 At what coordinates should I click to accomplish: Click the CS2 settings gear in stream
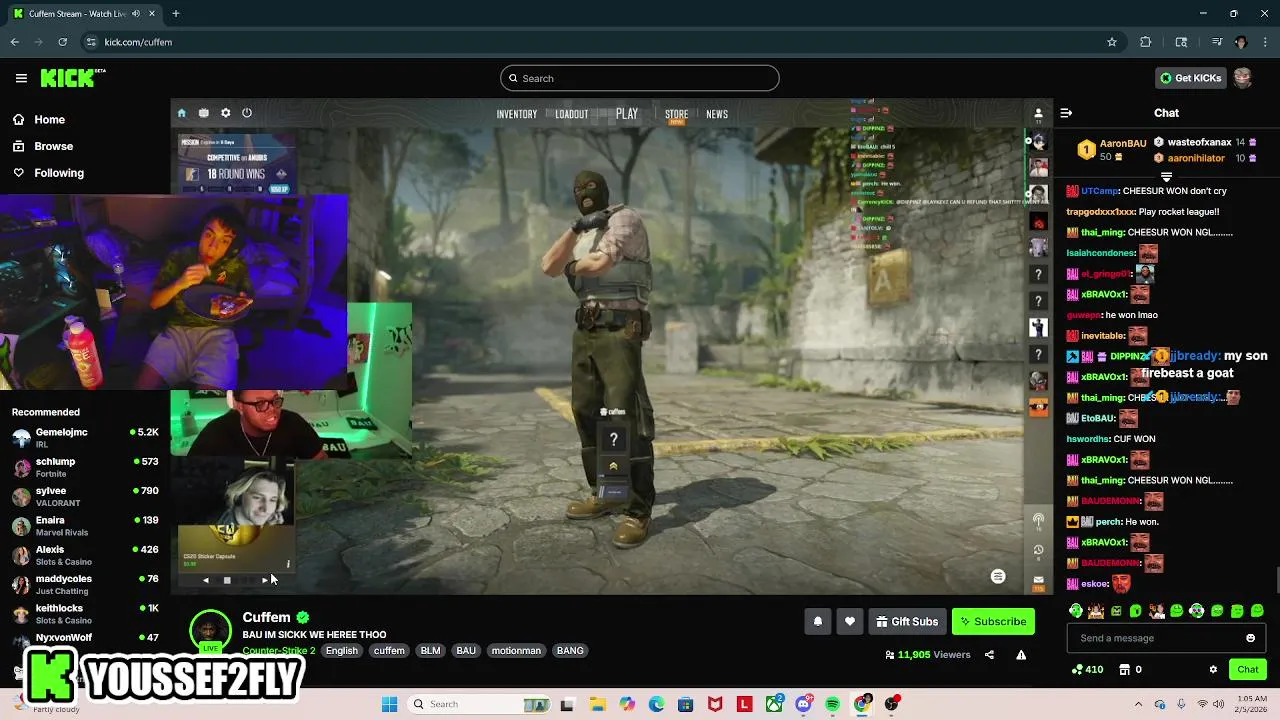click(x=225, y=113)
